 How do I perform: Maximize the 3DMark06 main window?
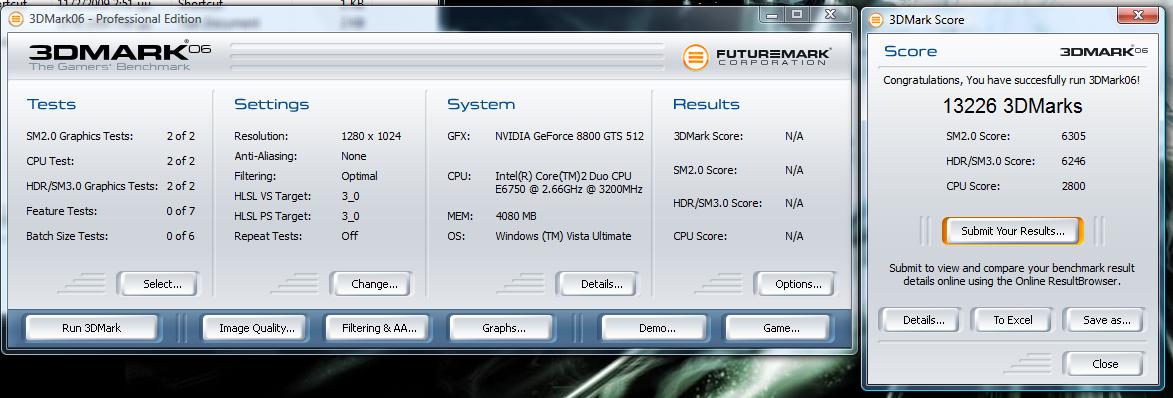pyautogui.click(x=796, y=14)
